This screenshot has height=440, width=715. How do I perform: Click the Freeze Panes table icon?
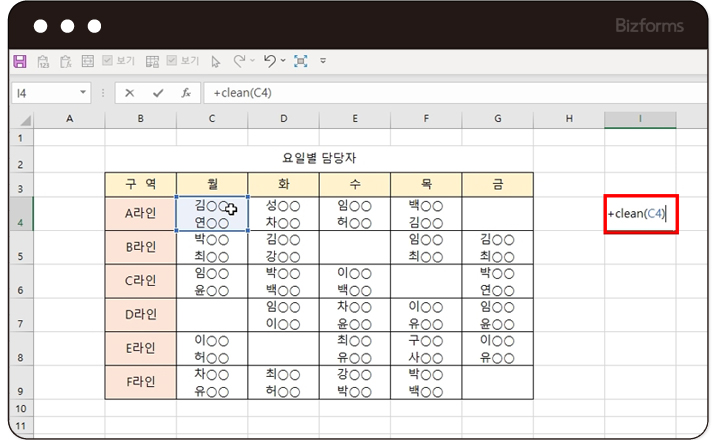click(152, 61)
